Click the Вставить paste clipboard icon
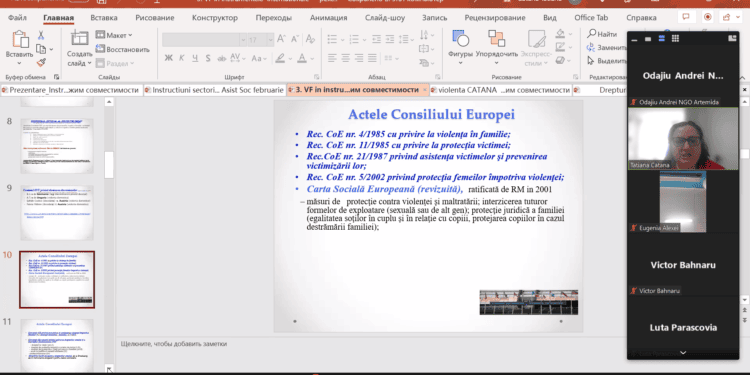750x375 pixels. click(20, 40)
